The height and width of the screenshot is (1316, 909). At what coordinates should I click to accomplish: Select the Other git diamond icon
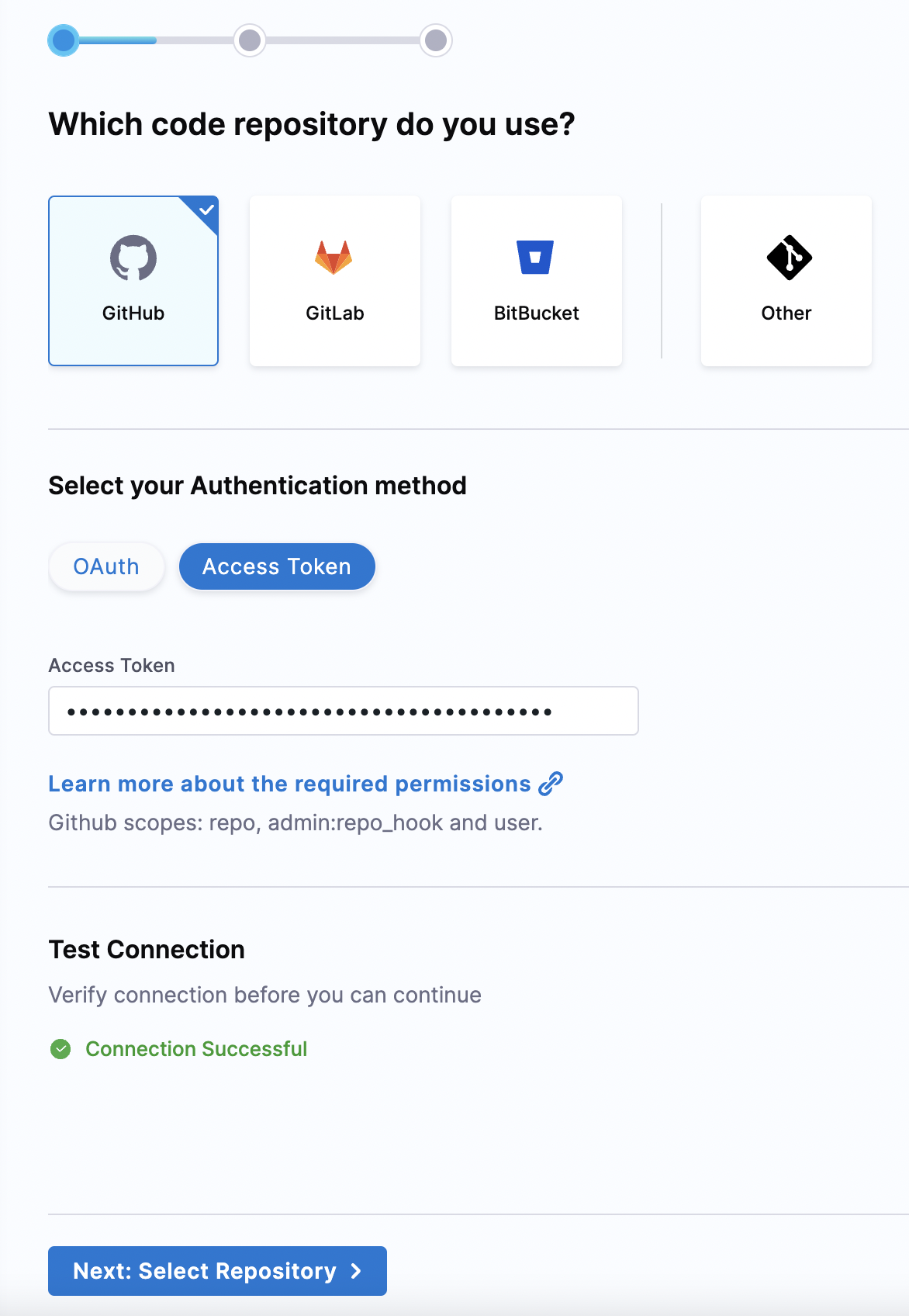[x=790, y=258]
